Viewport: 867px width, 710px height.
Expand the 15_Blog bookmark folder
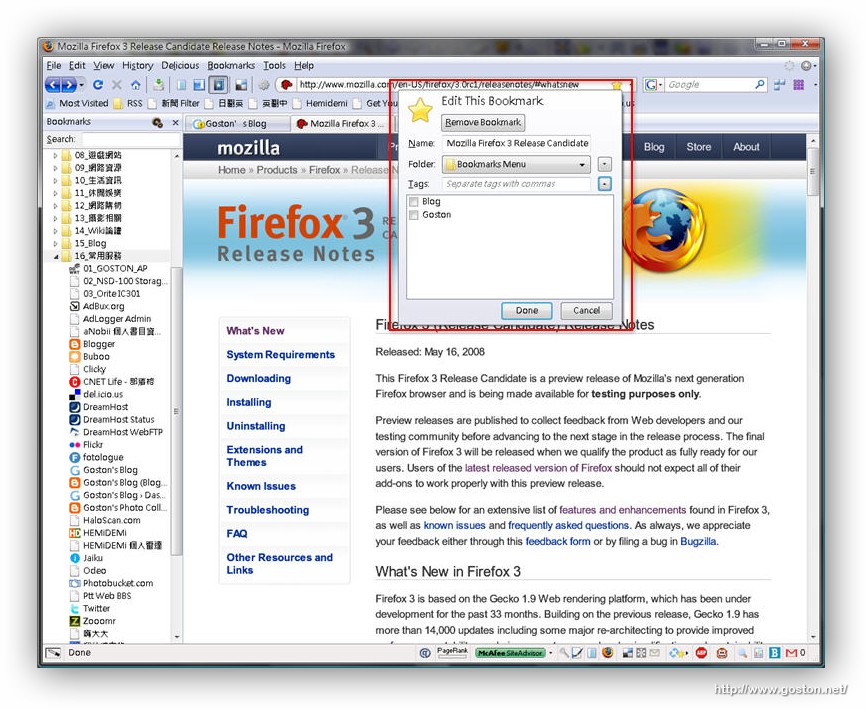point(55,243)
